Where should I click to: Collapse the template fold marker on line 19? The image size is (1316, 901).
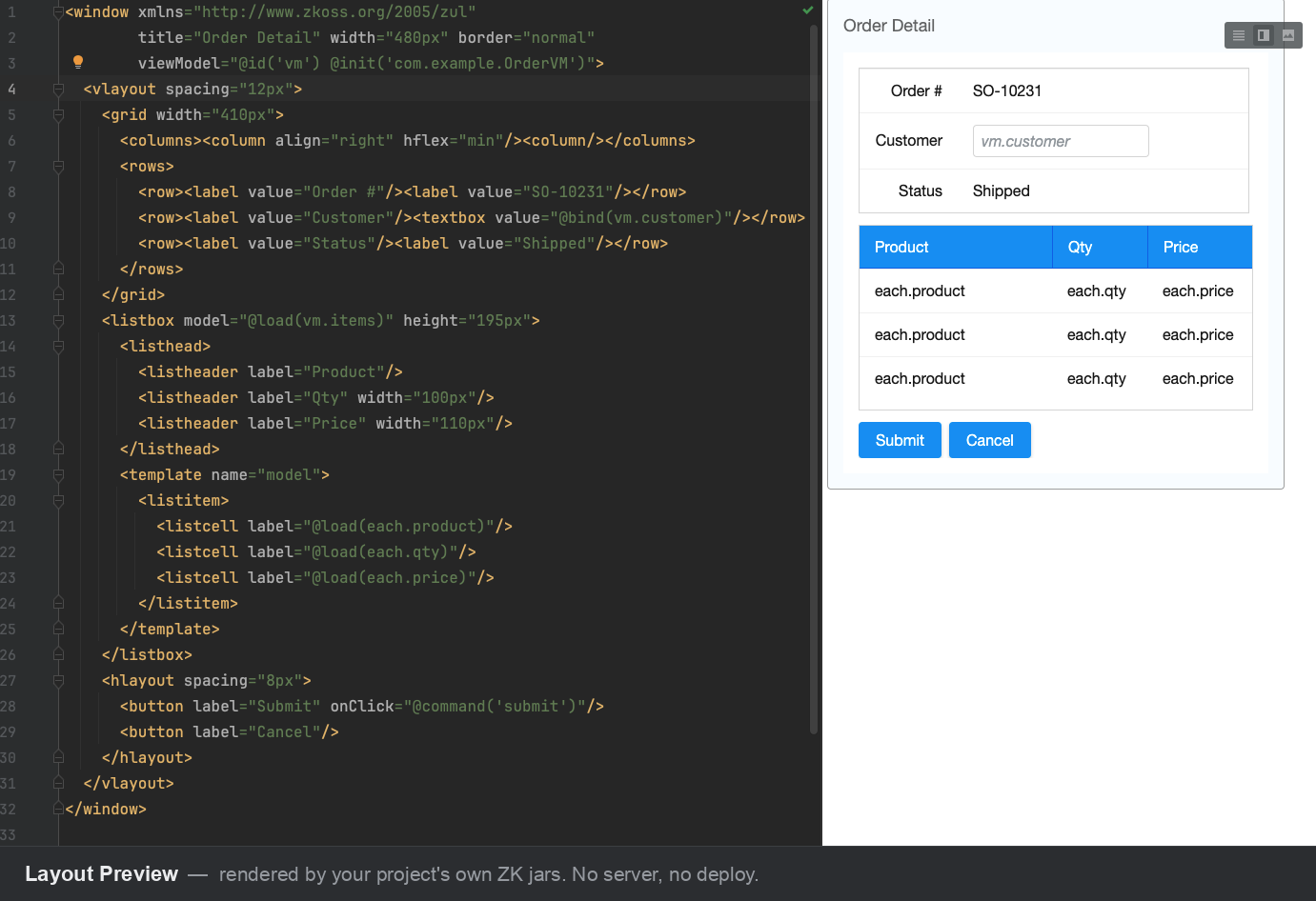pos(59,474)
